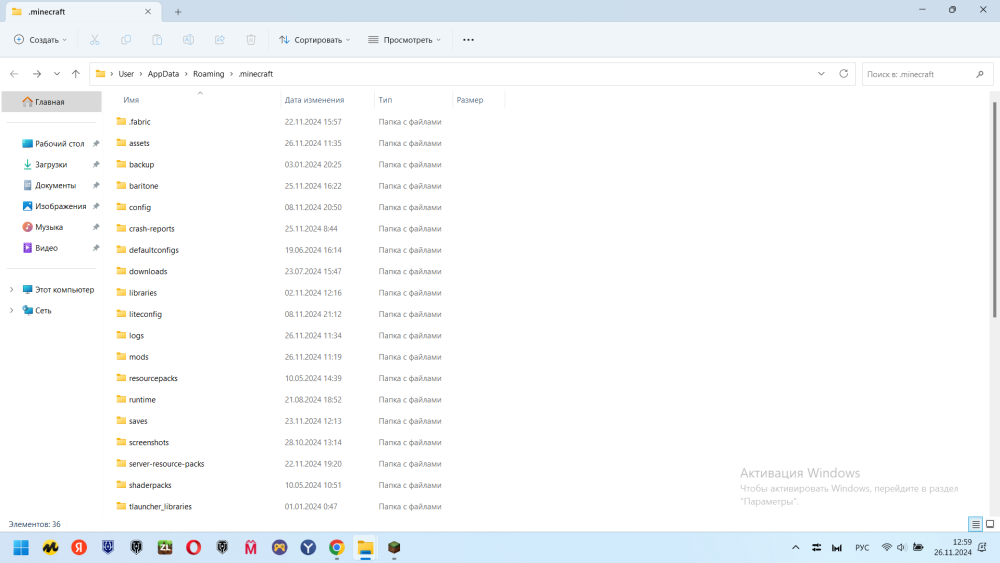Click User in the breadcrumb path
1000x563 pixels.
(126, 74)
